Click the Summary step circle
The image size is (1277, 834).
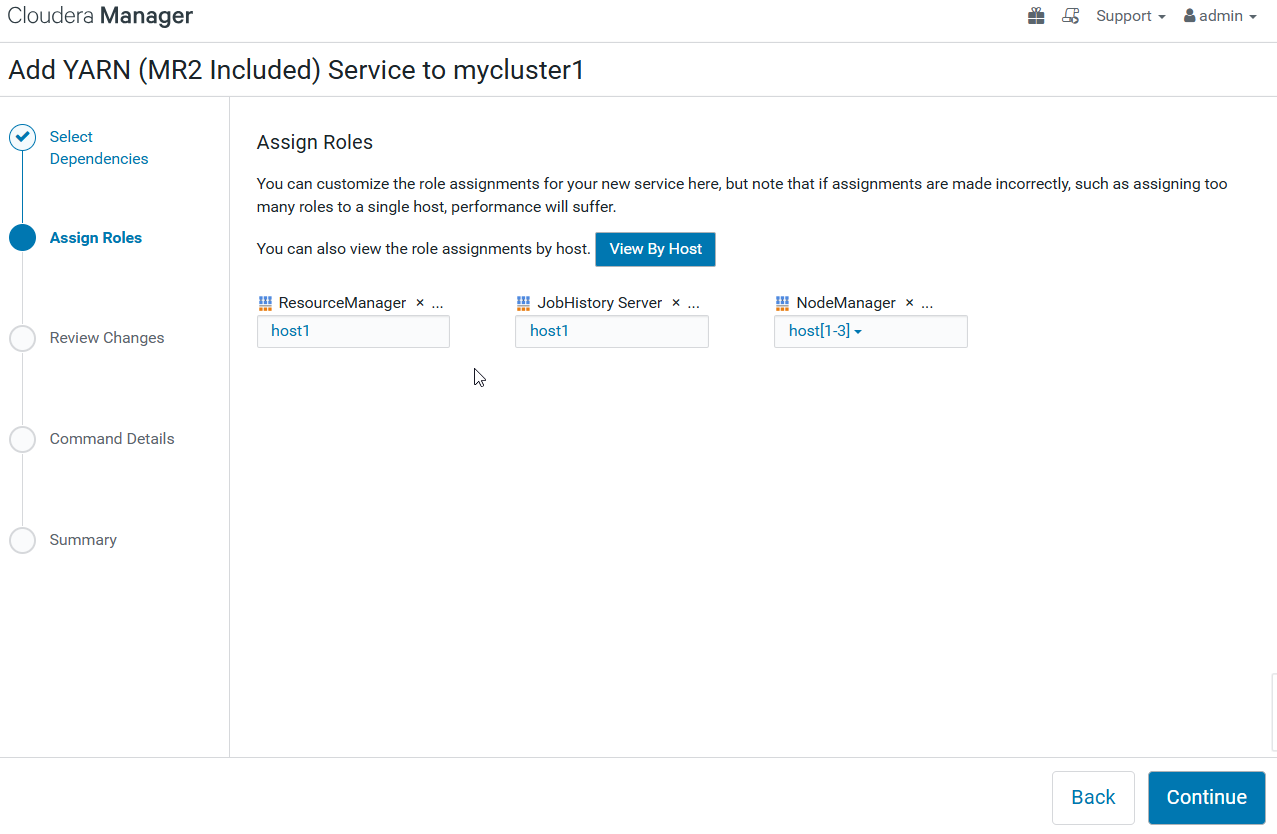click(22, 540)
